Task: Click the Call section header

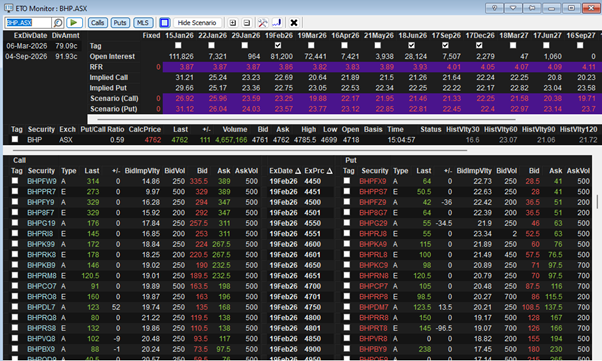Action: (x=20, y=160)
